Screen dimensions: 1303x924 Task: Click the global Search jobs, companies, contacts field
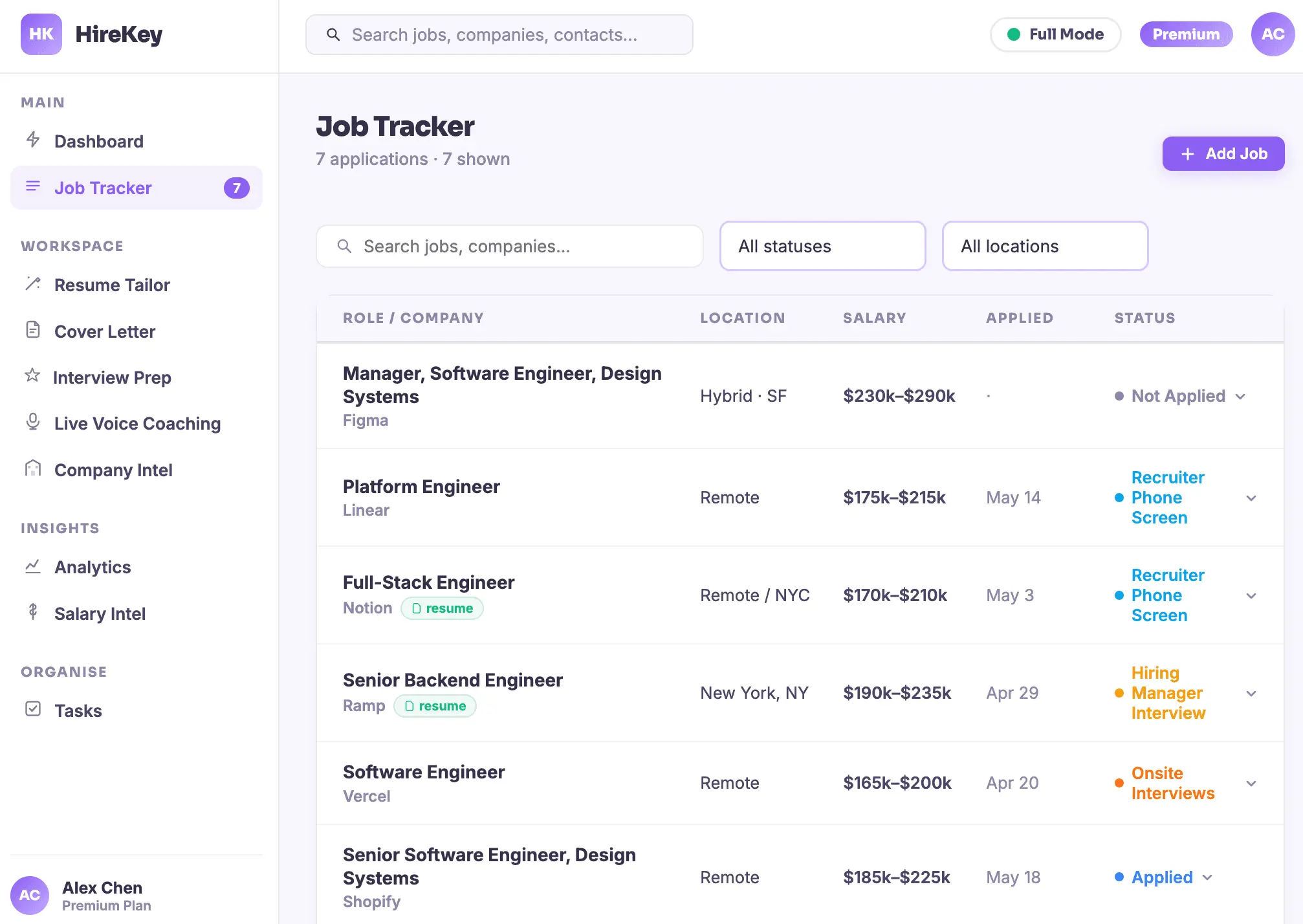coord(499,34)
